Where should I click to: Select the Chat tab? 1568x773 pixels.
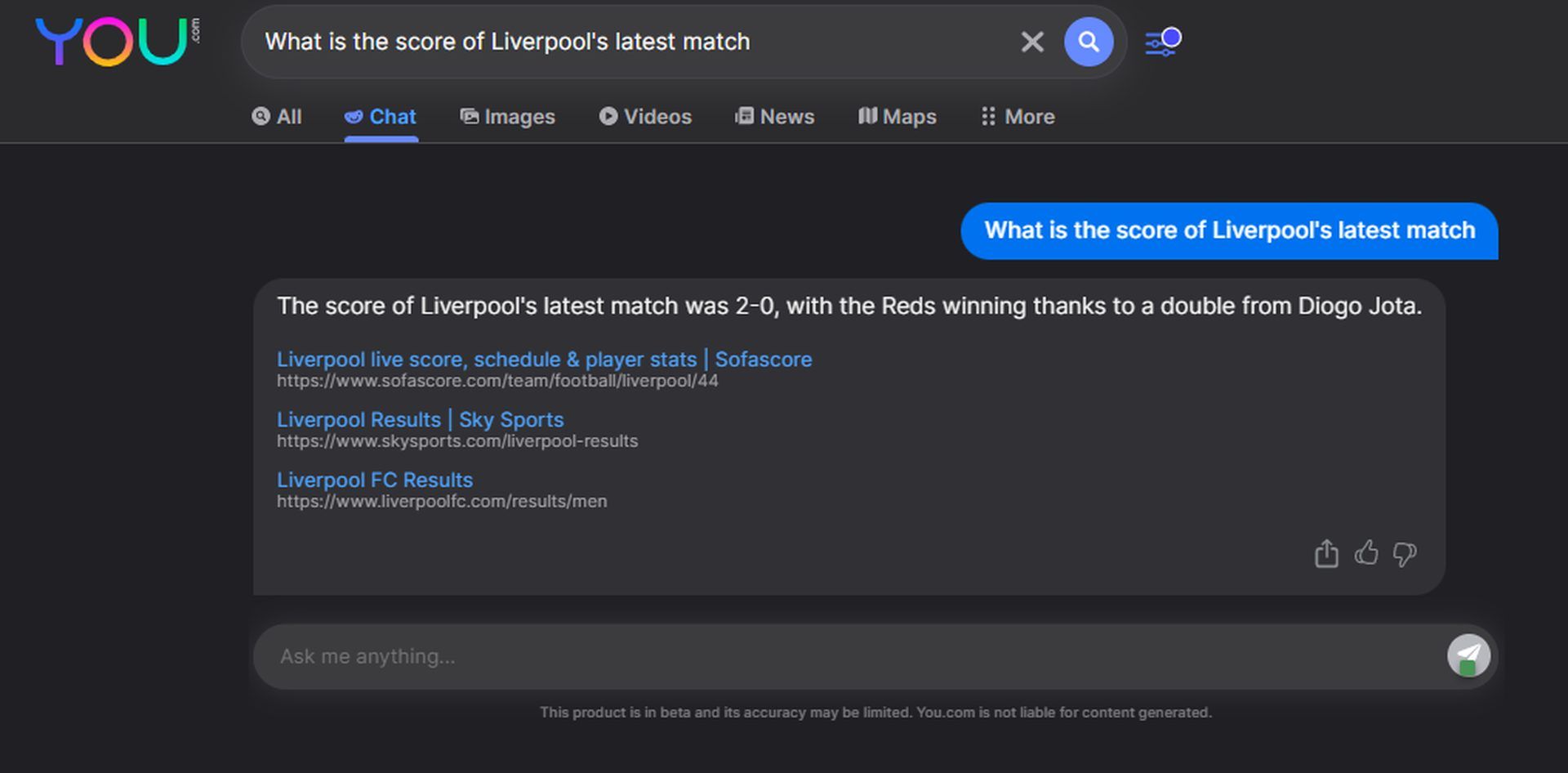click(x=381, y=117)
